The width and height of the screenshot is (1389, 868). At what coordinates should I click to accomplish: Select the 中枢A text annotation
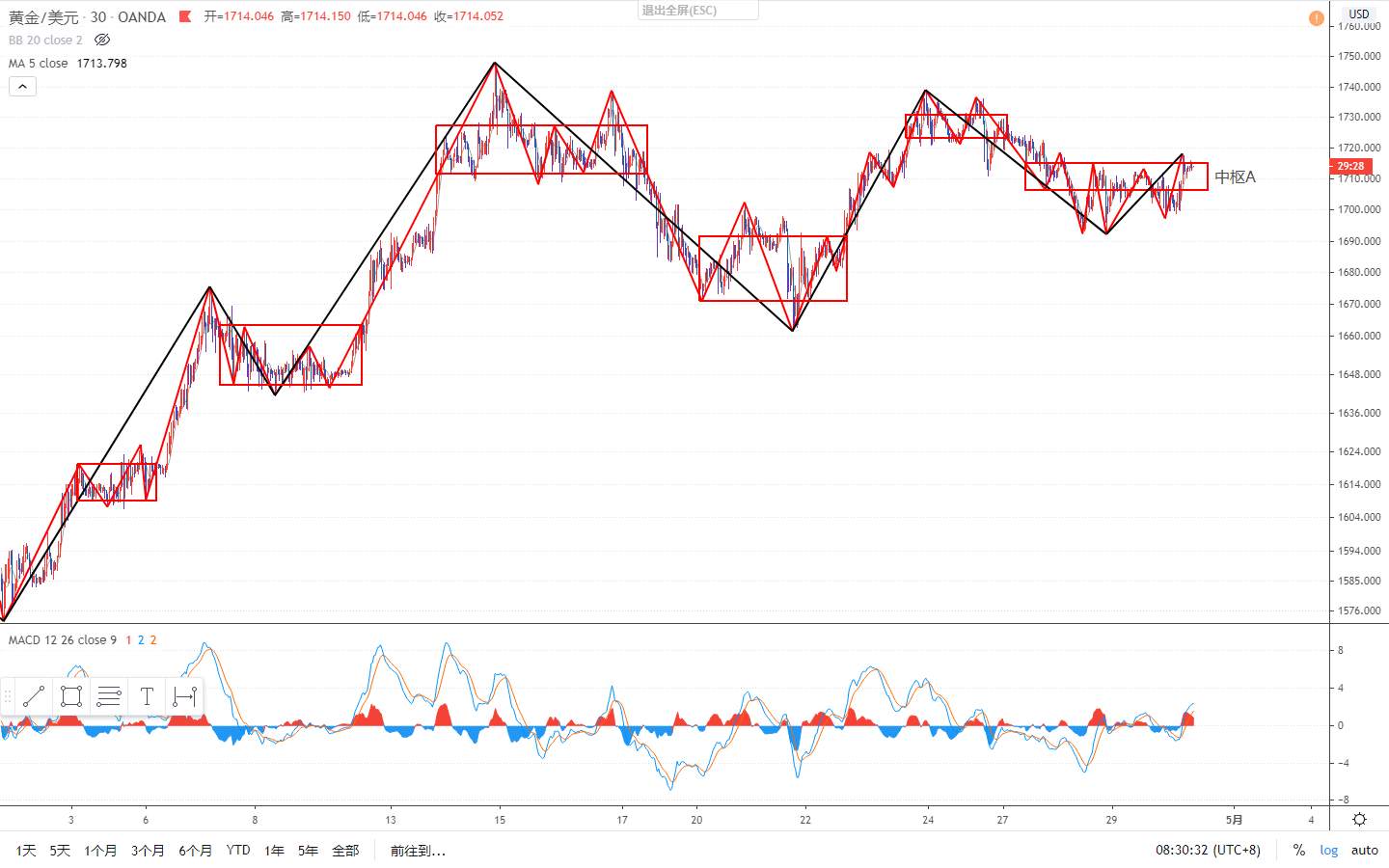(1235, 176)
